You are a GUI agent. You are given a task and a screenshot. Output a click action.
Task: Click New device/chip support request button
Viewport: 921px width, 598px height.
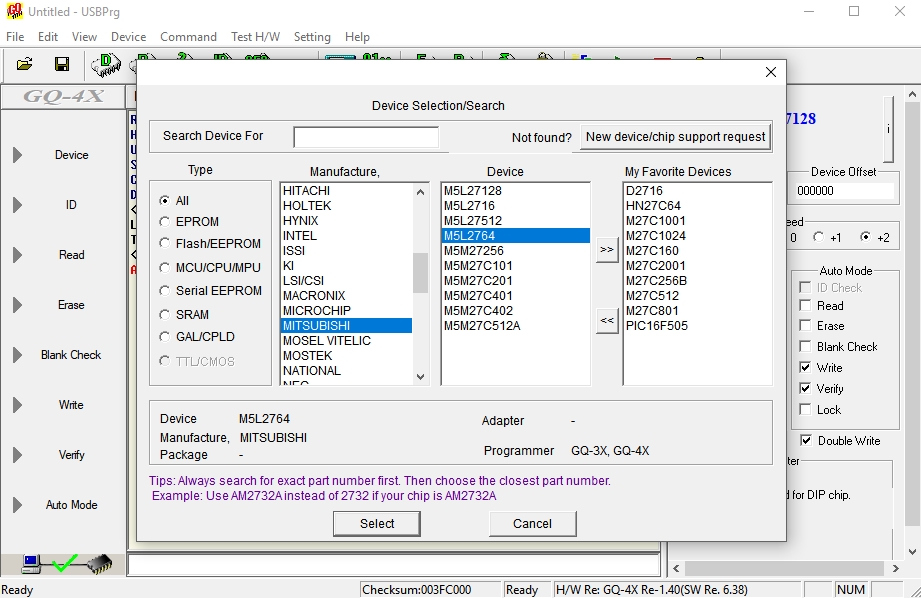(675, 137)
